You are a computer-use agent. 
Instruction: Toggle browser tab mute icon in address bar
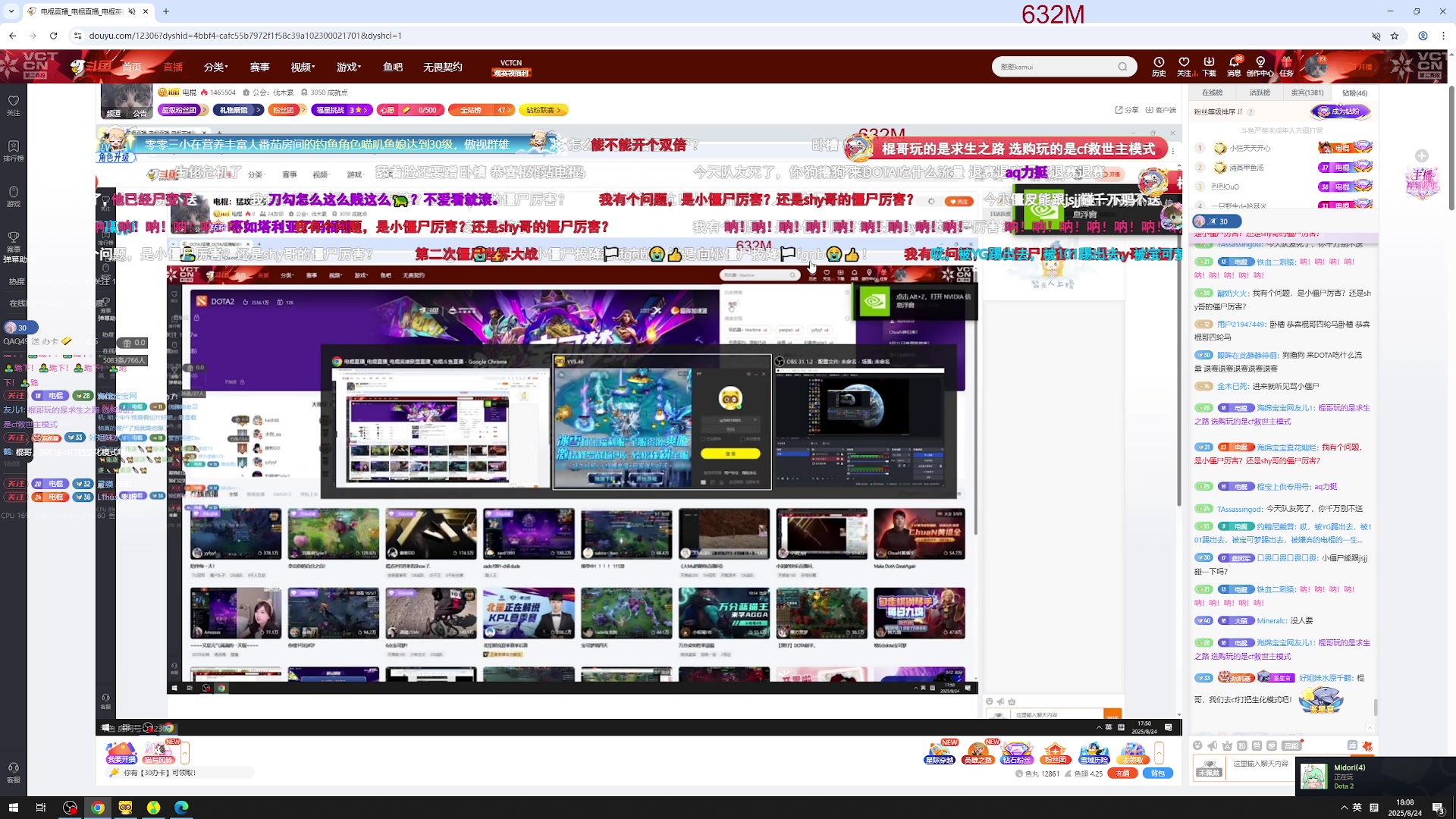point(1376,36)
